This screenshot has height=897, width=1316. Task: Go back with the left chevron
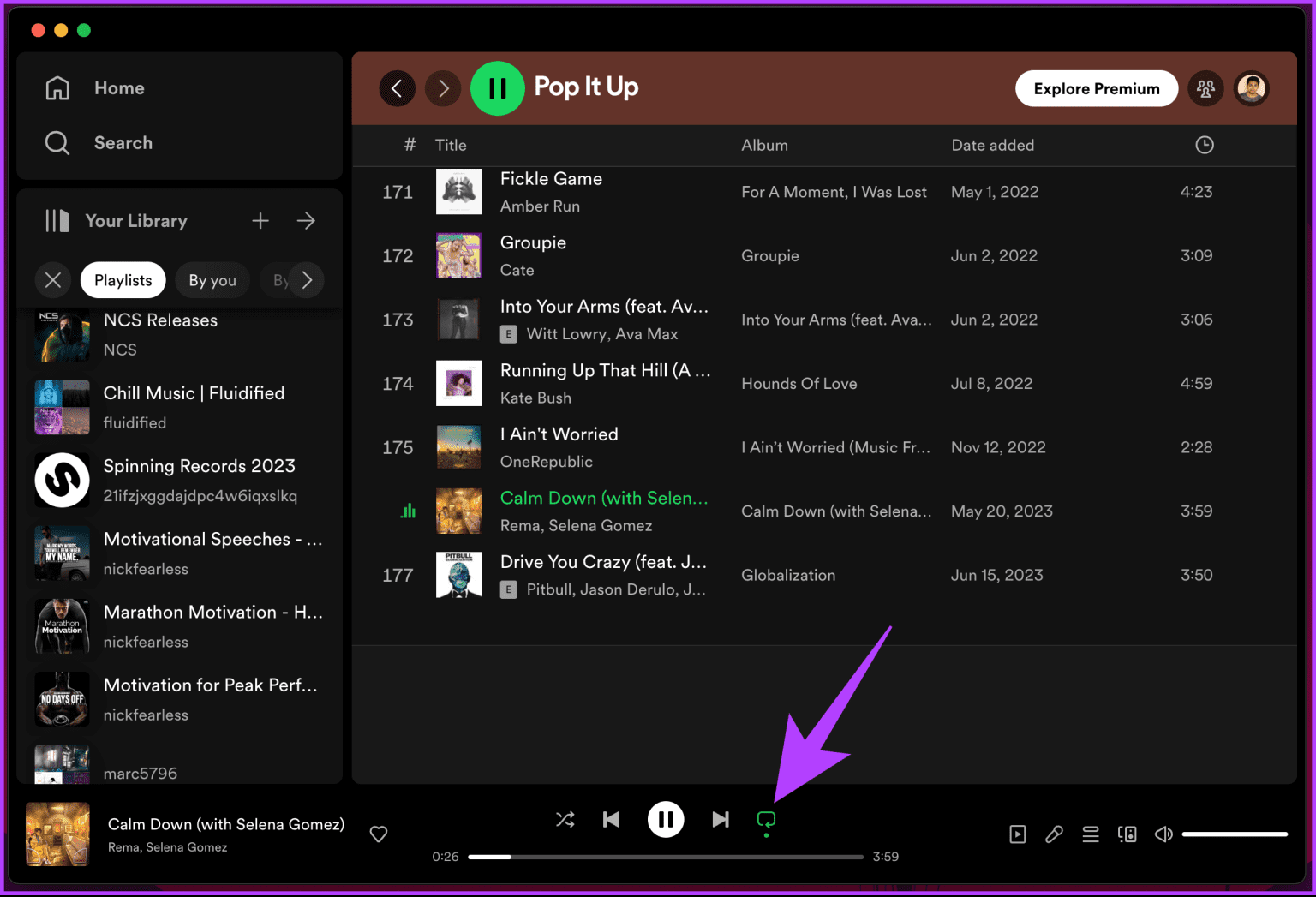point(397,88)
